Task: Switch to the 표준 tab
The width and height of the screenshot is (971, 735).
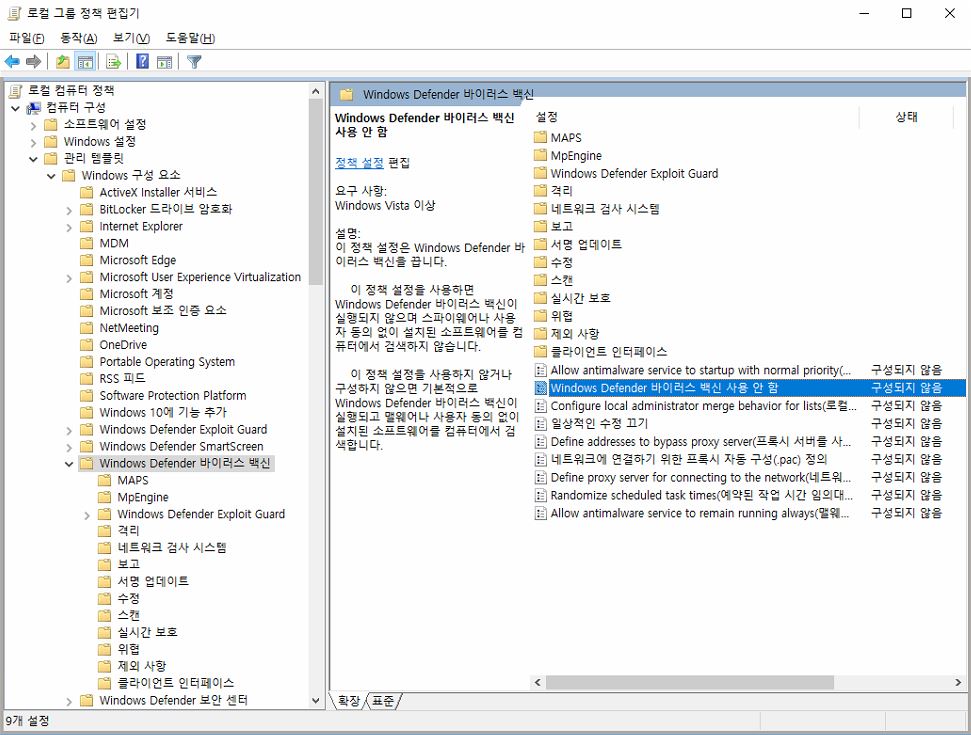Action: point(383,701)
